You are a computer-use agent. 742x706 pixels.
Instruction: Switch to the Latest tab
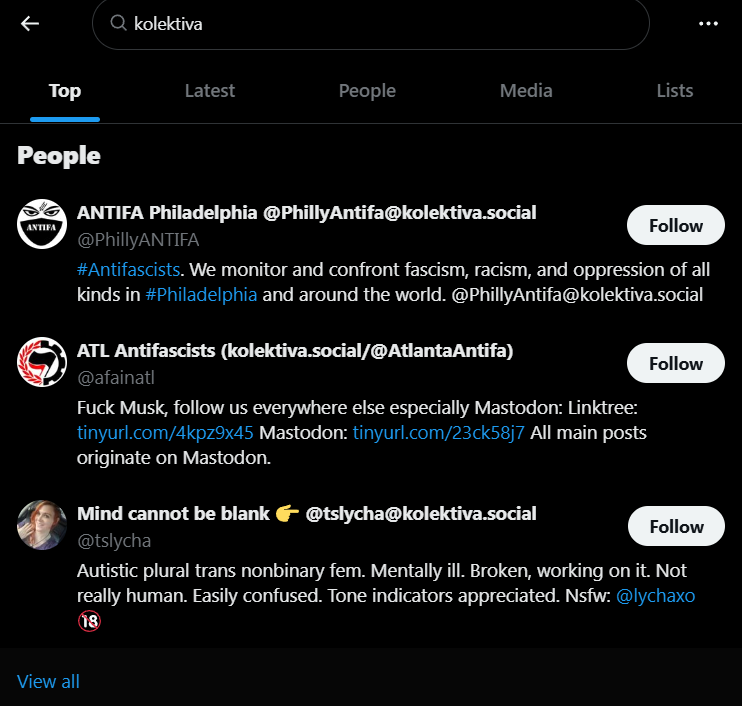point(210,91)
